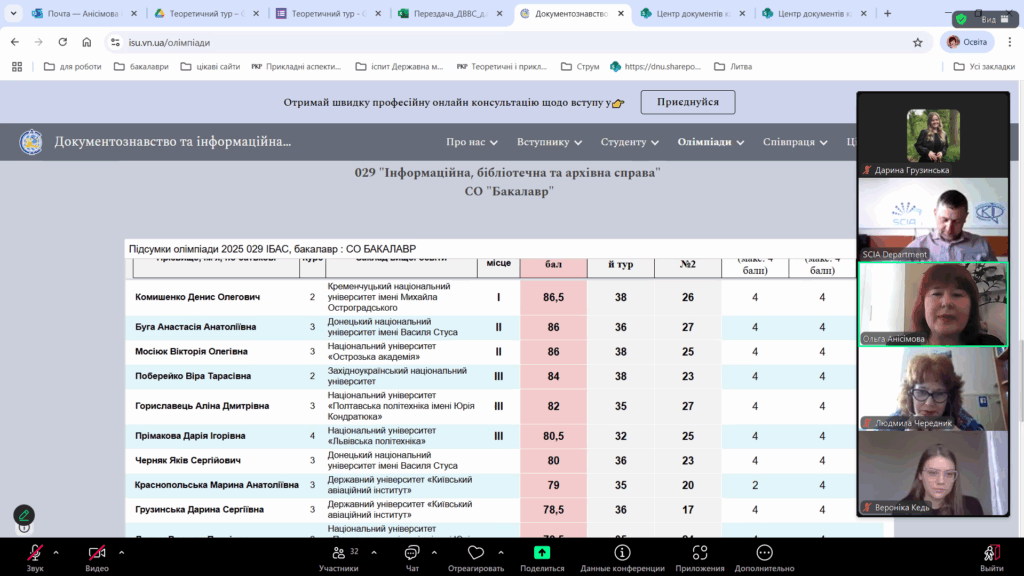Expand the Олімпіади menu
Viewport: 1024px width, 576px height.
pos(711,142)
